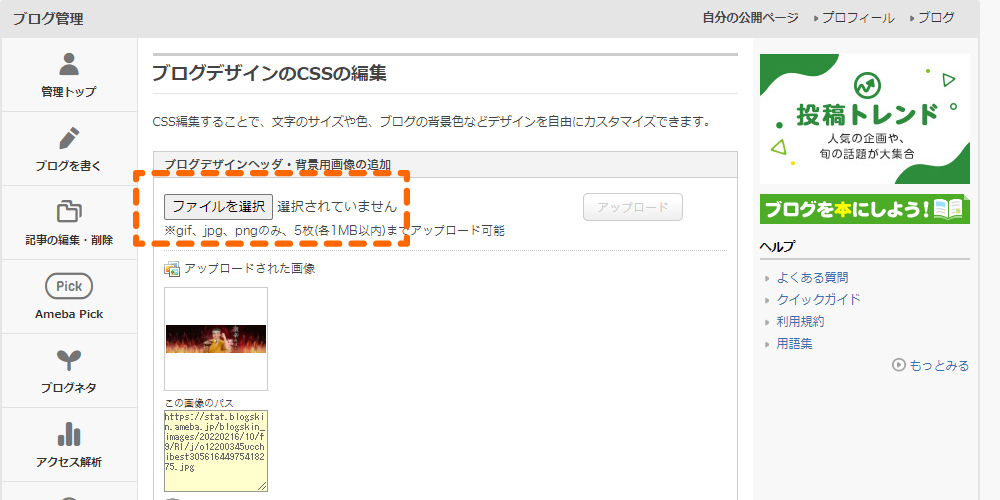Click the もっとみる arrow icon

[899, 365]
